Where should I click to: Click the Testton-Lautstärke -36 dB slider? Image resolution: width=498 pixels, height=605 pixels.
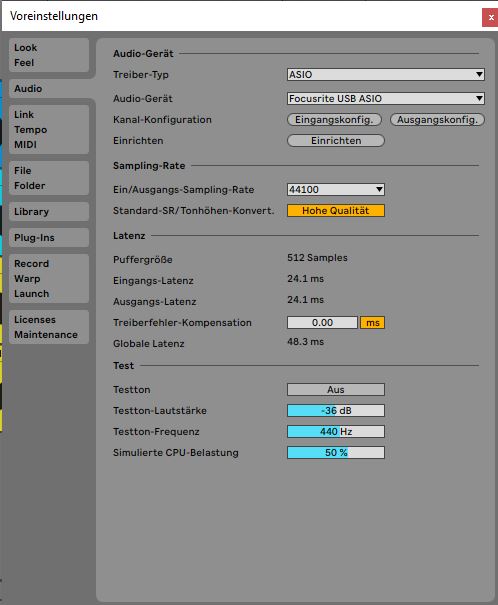click(336, 411)
